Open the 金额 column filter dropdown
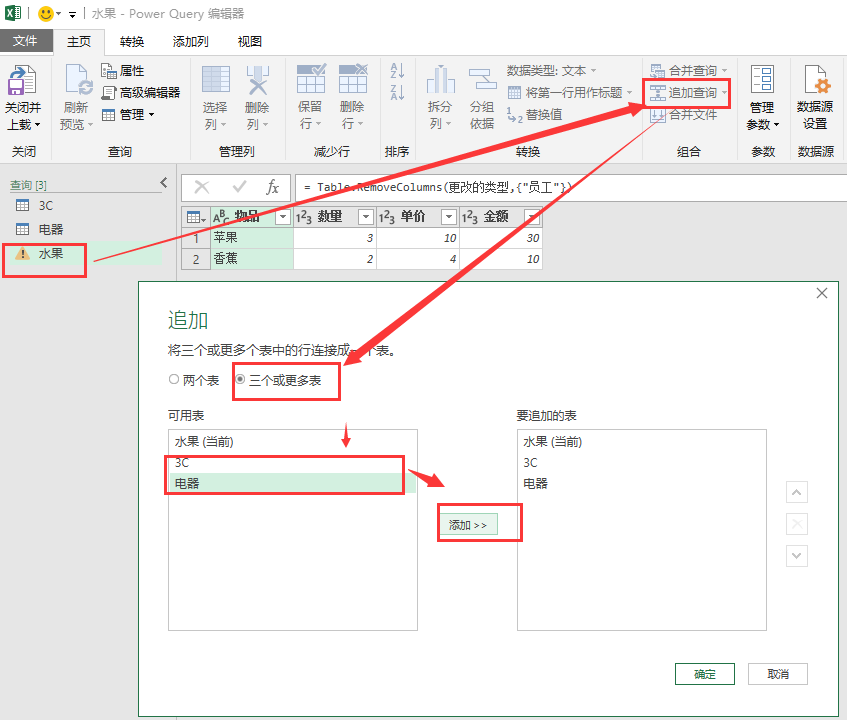 (x=532, y=217)
